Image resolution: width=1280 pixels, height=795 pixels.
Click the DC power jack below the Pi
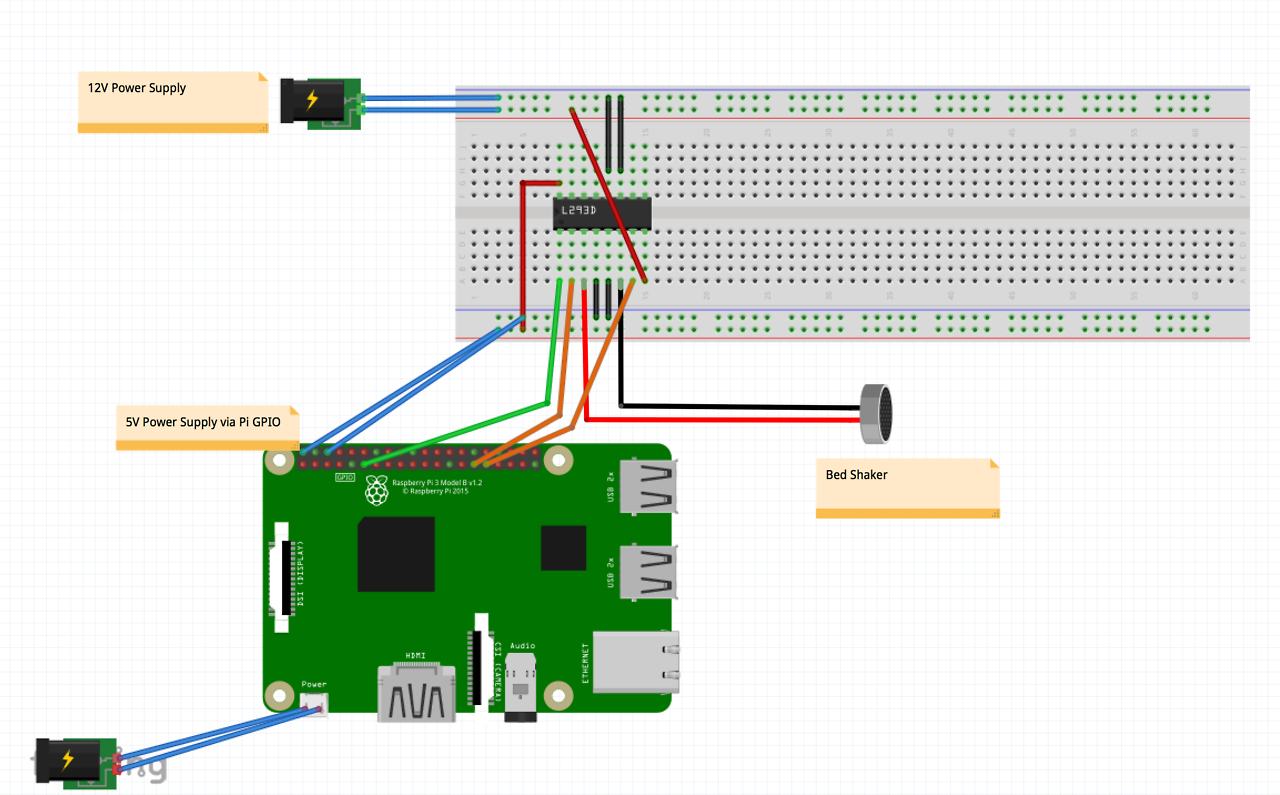pyautogui.click(x=77, y=763)
